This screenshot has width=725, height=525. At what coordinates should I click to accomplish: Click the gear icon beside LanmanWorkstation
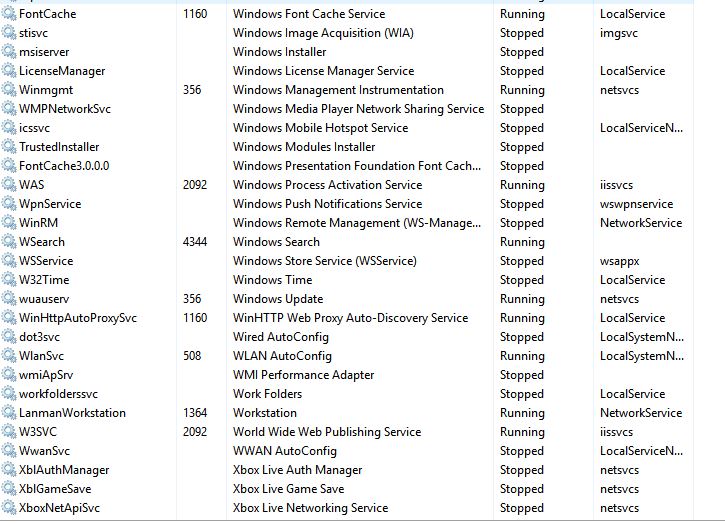point(9,413)
